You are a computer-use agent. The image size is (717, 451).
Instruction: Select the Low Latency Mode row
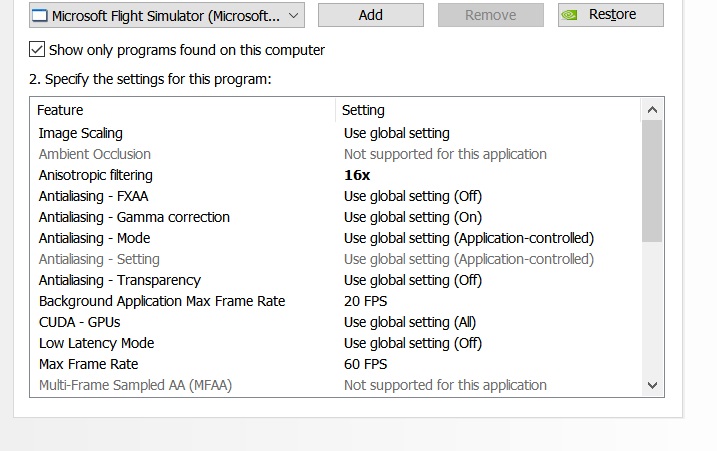pos(336,343)
